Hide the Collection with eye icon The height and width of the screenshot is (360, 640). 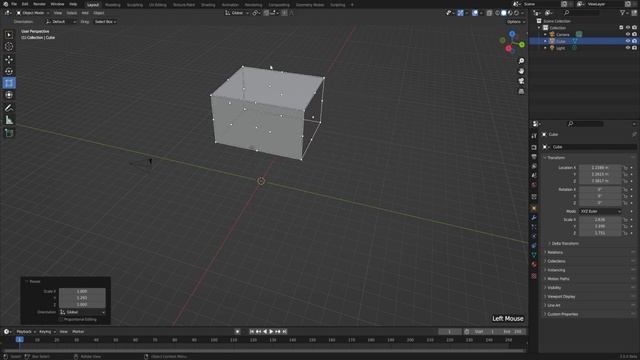[628, 28]
